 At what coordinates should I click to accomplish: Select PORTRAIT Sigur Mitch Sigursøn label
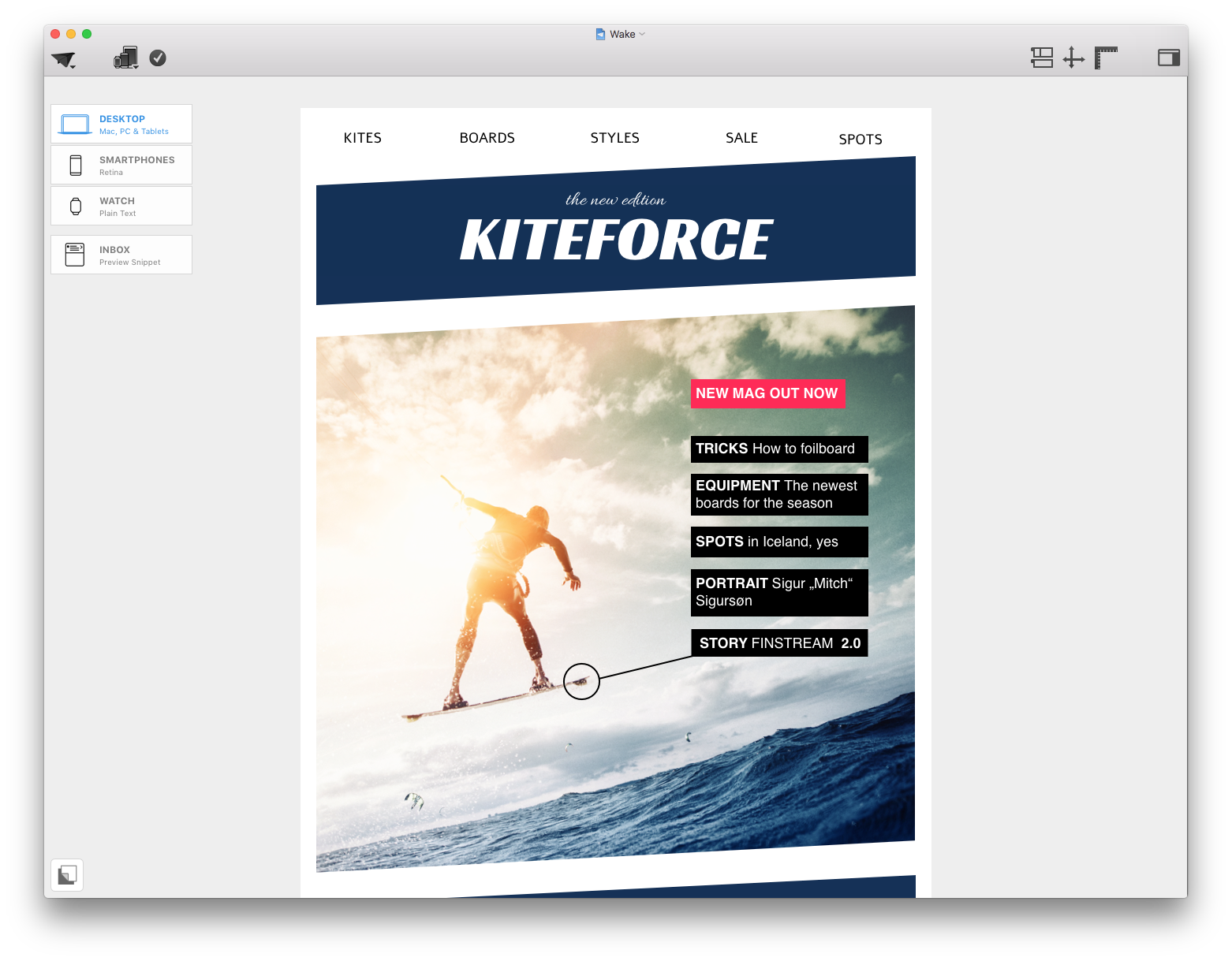click(779, 592)
